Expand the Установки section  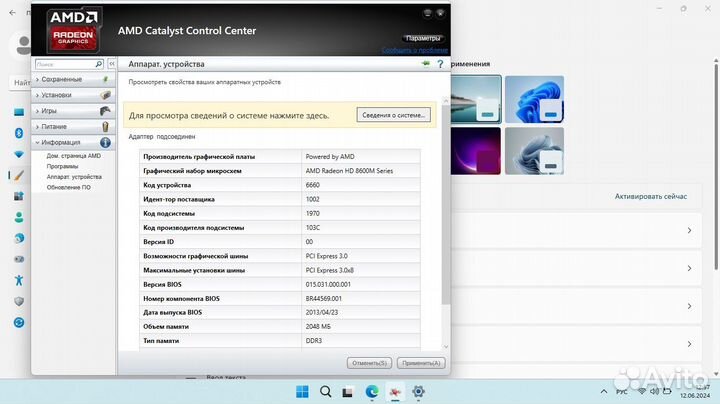[x=73, y=95]
